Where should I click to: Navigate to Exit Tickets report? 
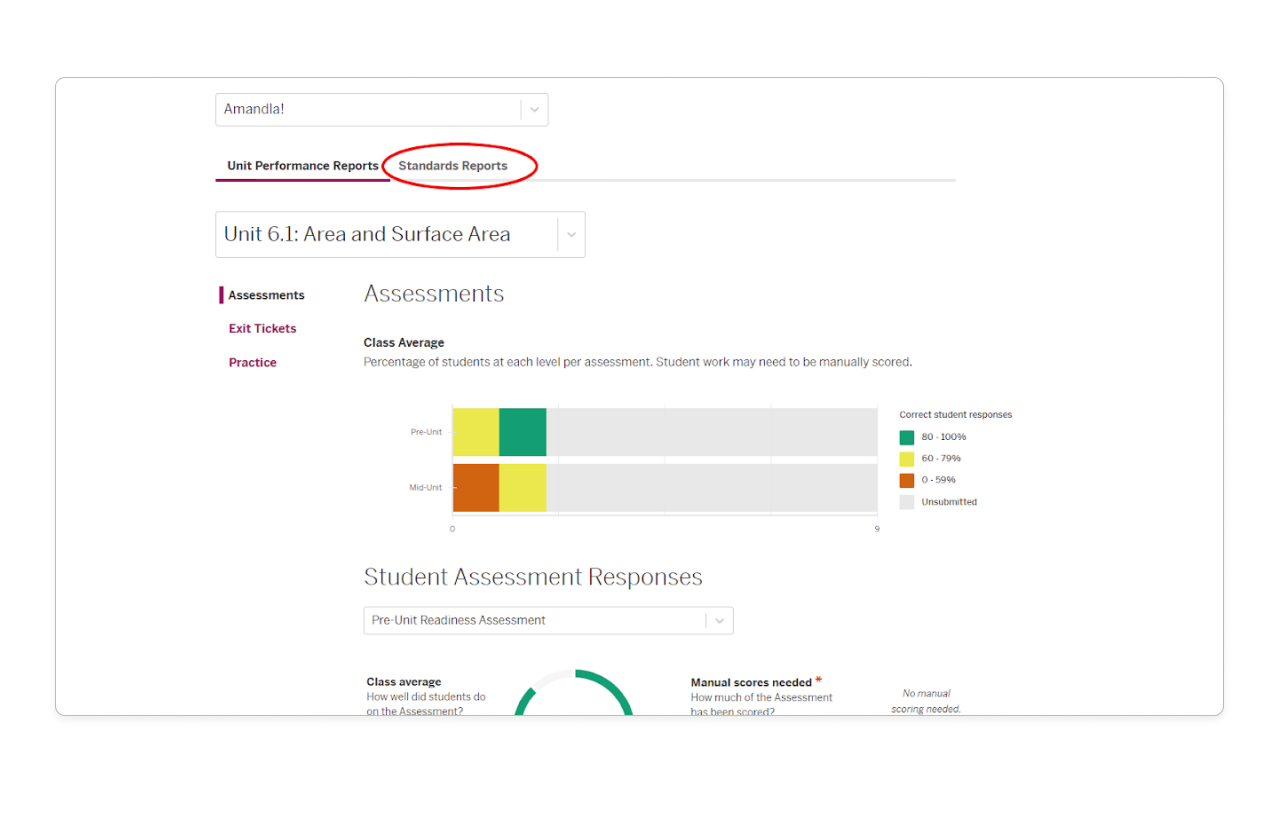tap(262, 328)
